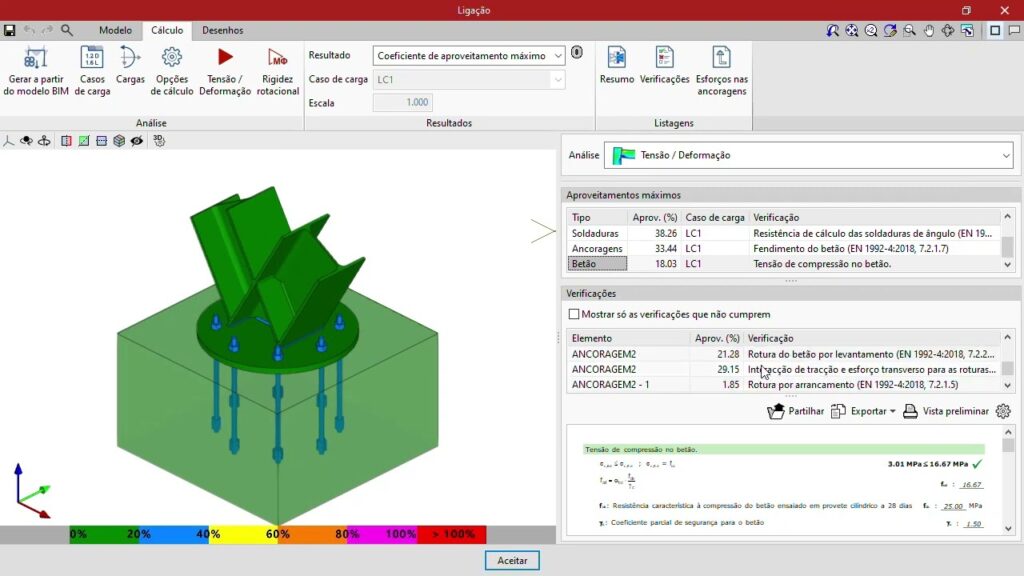1024x576 pixels.
Task: Toggle the single window view square button
Action: [x=995, y=31]
